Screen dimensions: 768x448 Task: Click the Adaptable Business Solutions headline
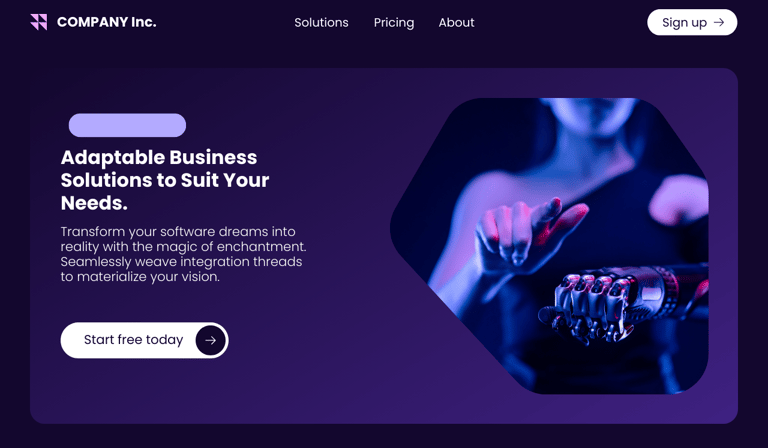(165, 180)
